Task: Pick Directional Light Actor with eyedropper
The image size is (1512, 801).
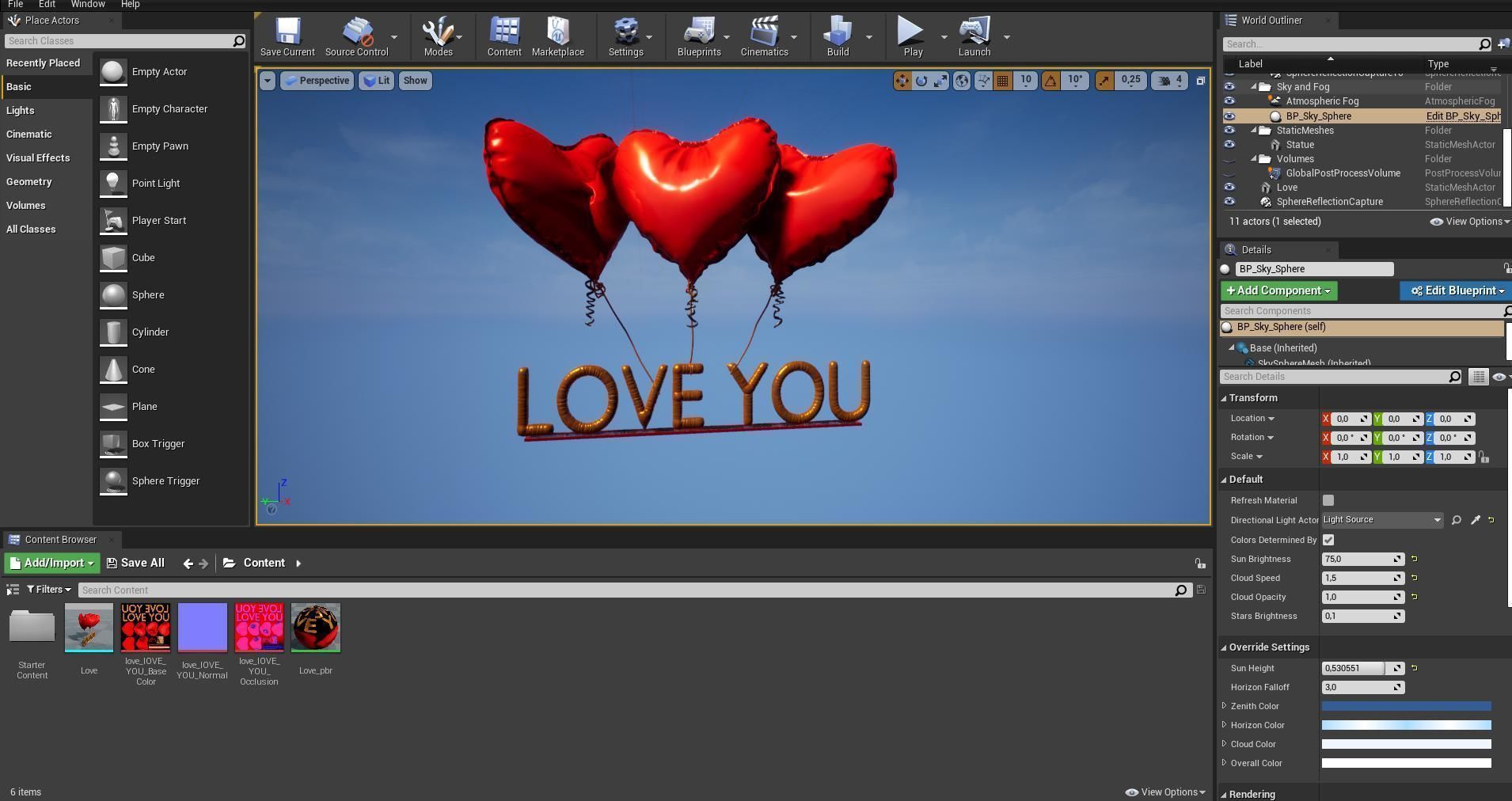Action: tap(1476, 520)
